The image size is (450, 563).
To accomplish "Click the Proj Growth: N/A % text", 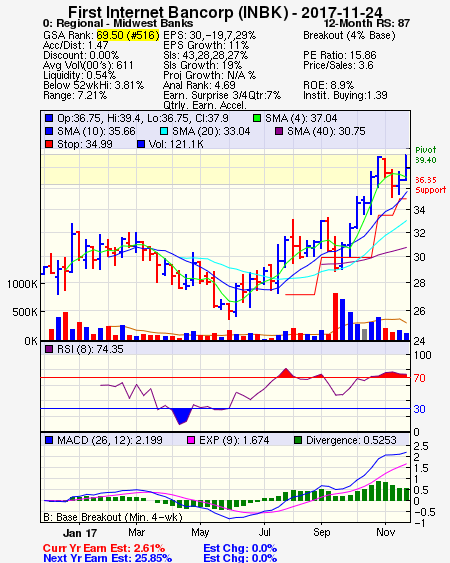I will coord(209,75).
